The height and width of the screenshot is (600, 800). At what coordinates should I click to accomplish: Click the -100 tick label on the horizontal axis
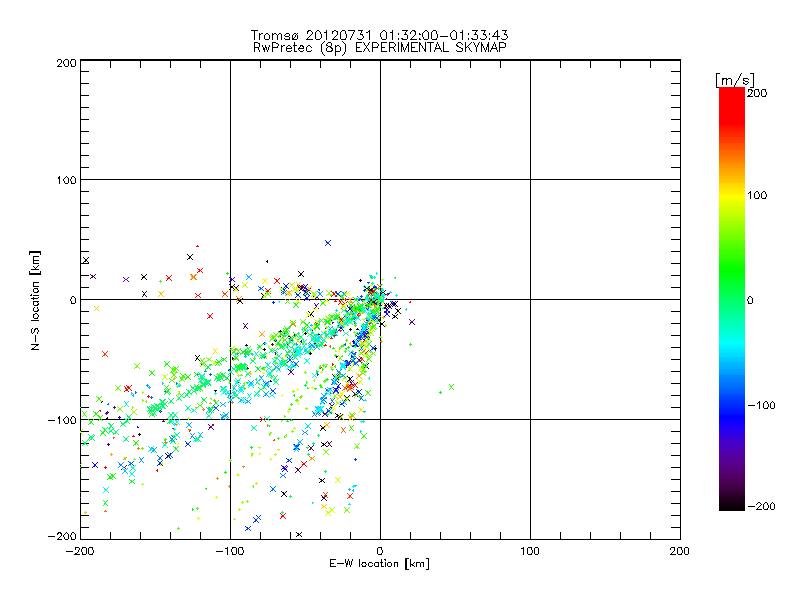coord(229,551)
